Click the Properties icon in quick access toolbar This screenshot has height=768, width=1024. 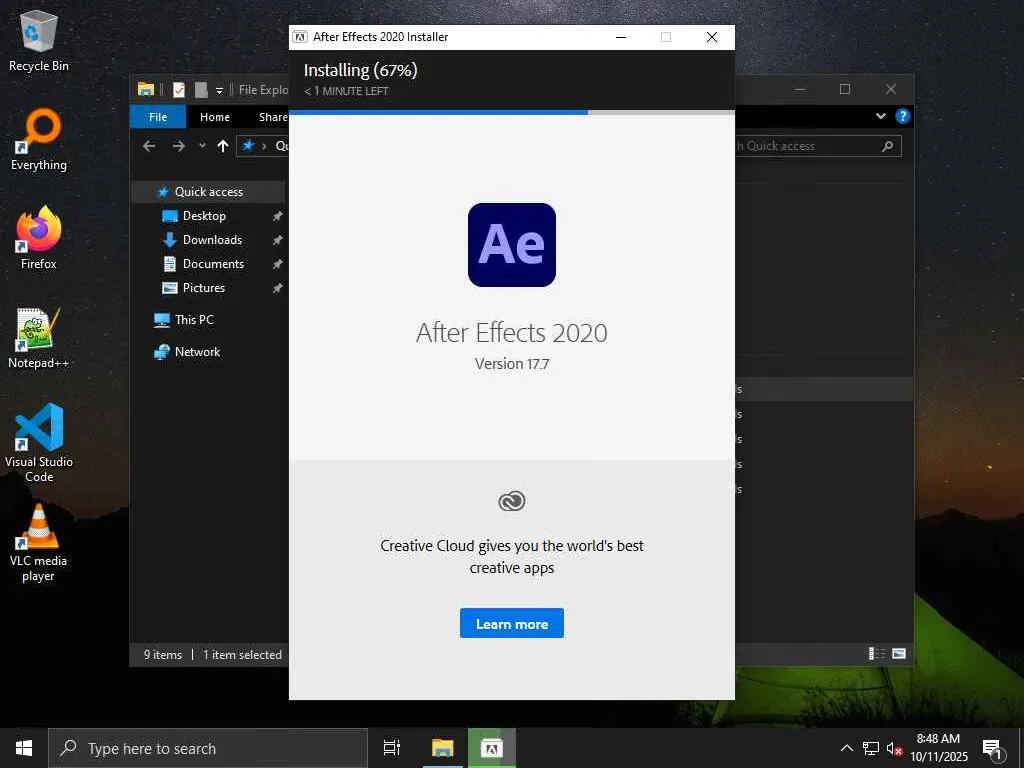tap(179, 89)
